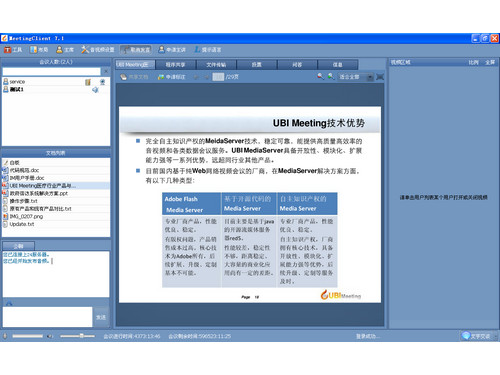Click 比例 in video area header
The height and width of the screenshot is (375, 500).
pyautogui.click(x=473, y=62)
